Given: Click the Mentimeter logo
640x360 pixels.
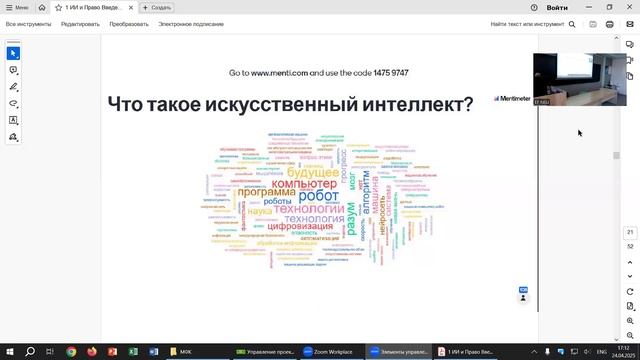Looking at the screenshot, I should pyautogui.click(x=512, y=98).
